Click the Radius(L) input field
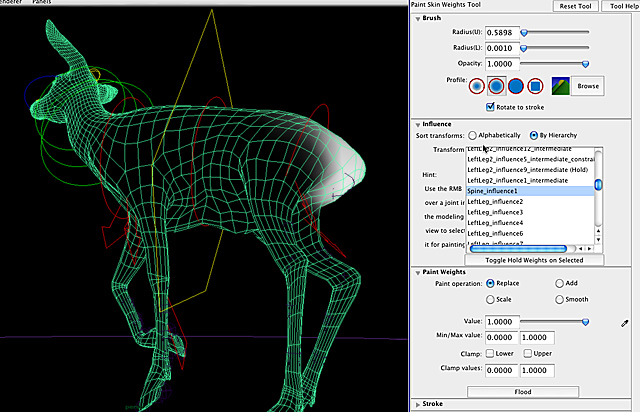640x412 pixels. click(502, 48)
